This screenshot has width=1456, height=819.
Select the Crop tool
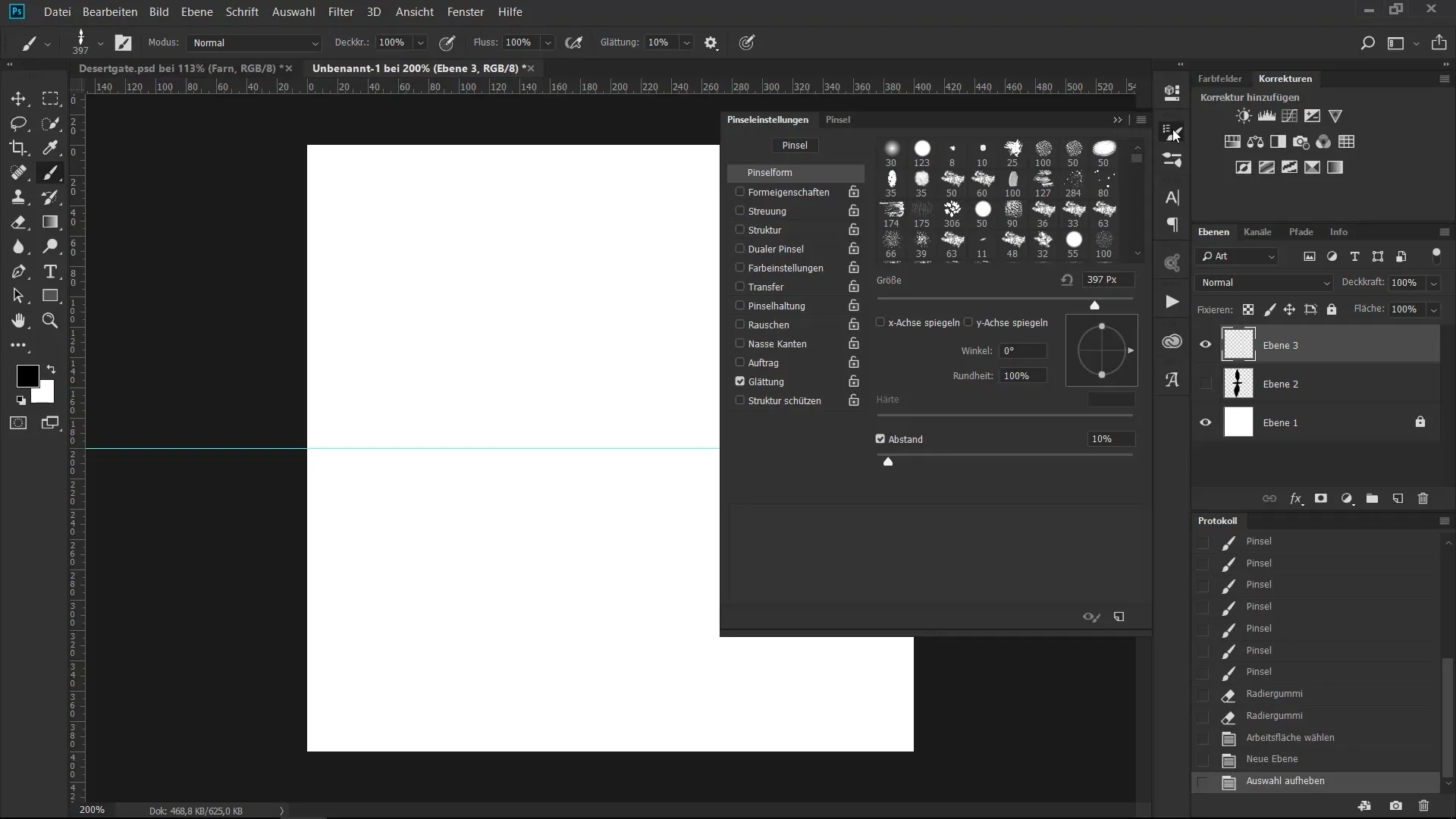[18, 148]
